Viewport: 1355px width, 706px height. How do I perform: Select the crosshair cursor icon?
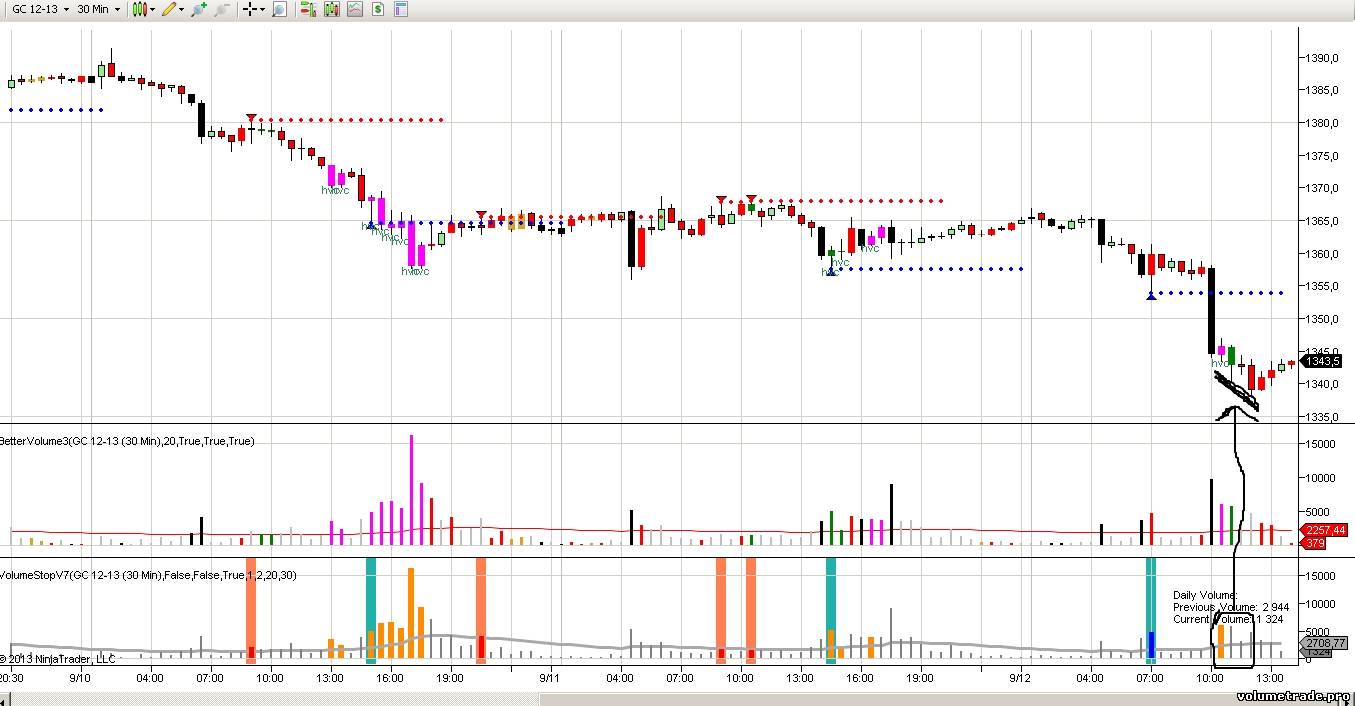point(250,9)
